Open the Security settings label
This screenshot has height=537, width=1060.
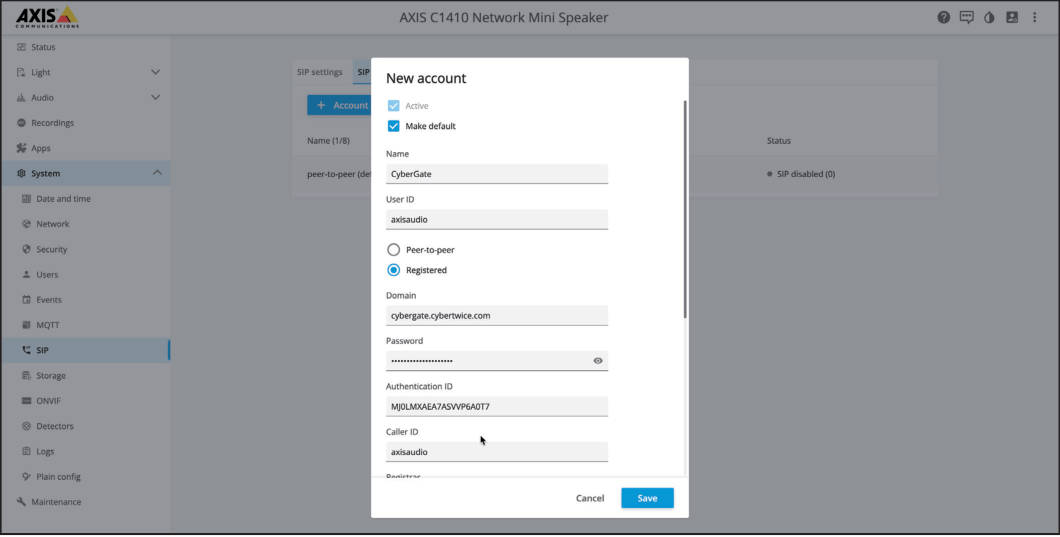coord(51,250)
